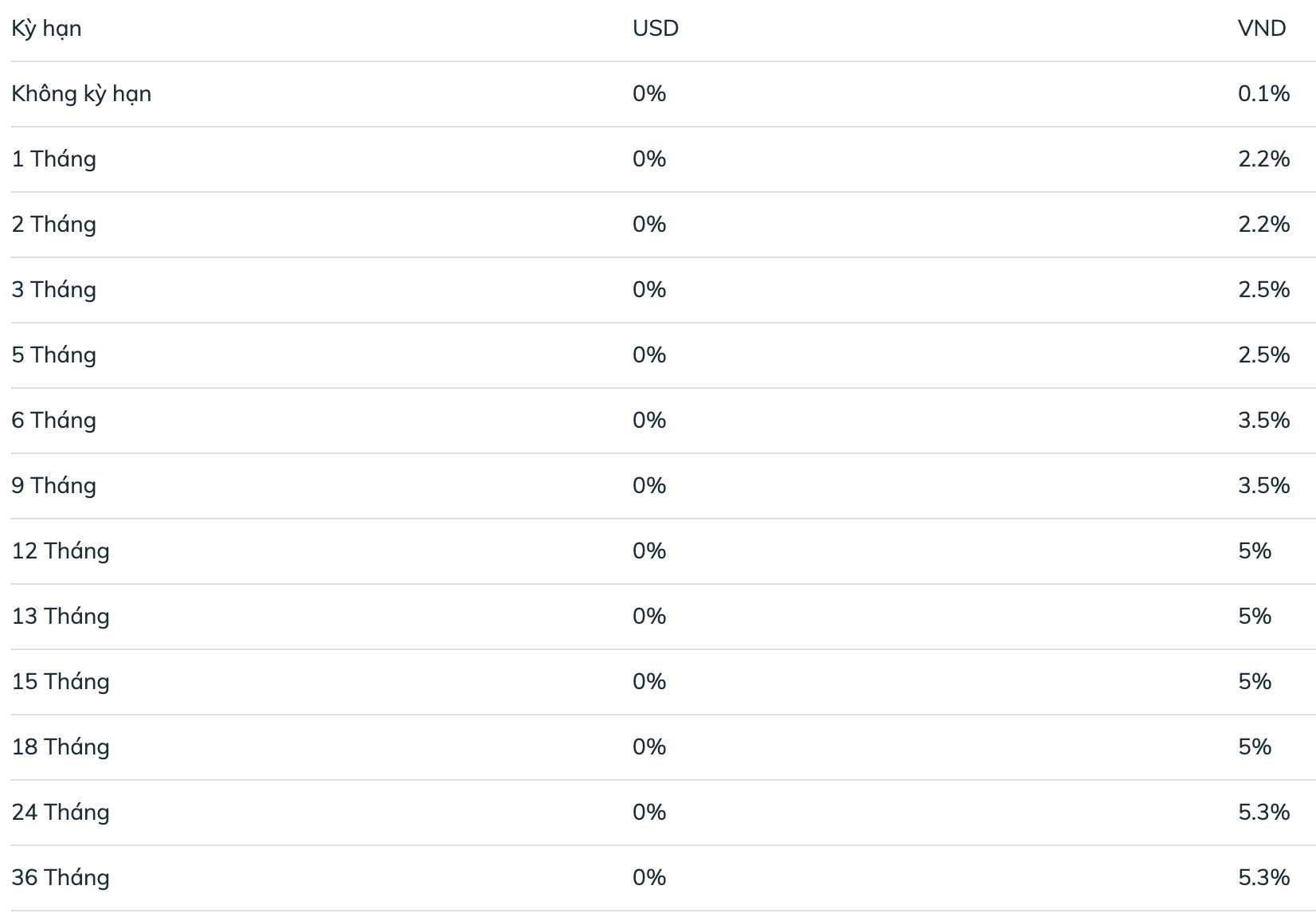Select the "12 Tháng" term label
The width and height of the screenshot is (1316, 913).
(x=61, y=551)
